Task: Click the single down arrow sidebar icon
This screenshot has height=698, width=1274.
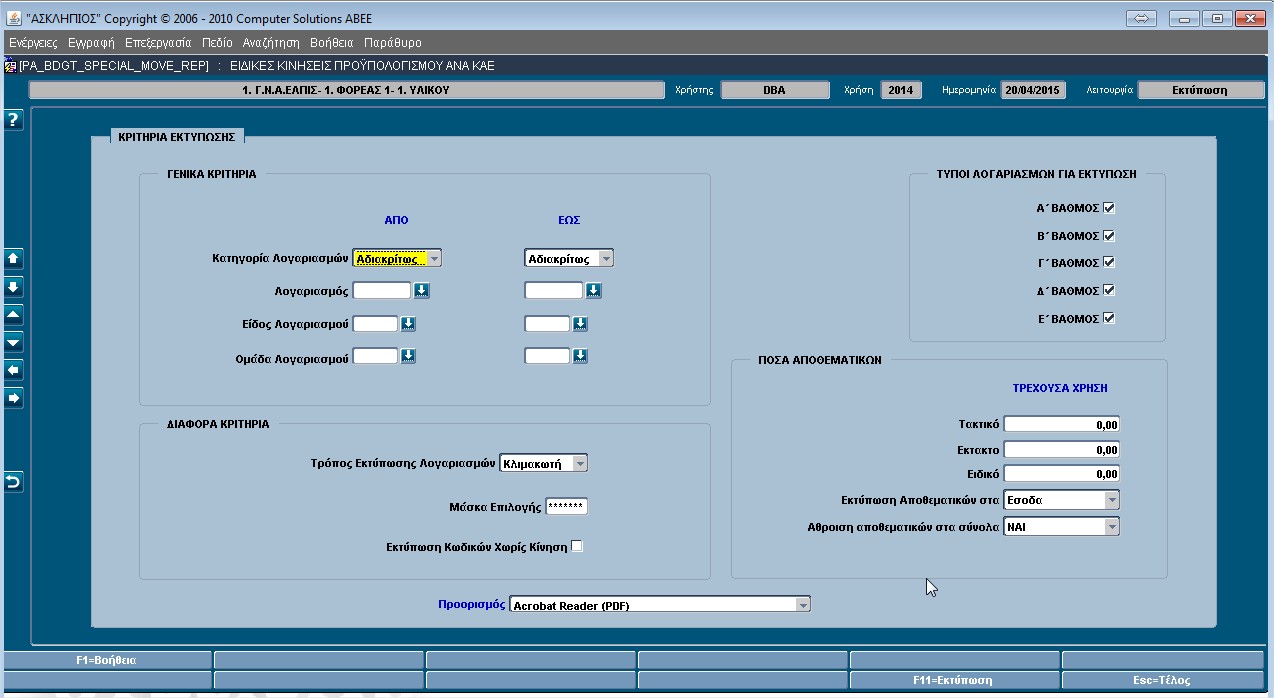Action: [13, 342]
